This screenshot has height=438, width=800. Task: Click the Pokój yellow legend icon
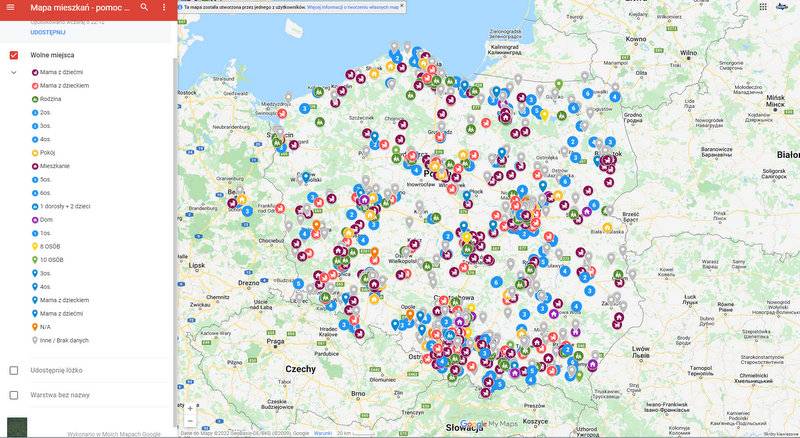click(x=36, y=152)
